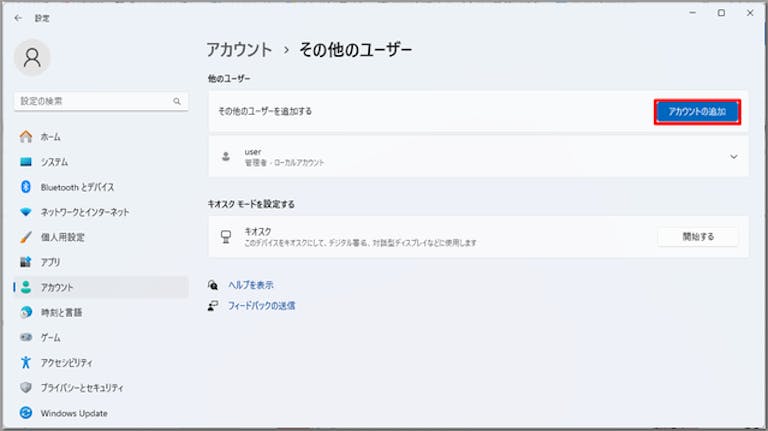Click the feedback person icon
Viewport: 768px width, 431px height.
click(213, 306)
